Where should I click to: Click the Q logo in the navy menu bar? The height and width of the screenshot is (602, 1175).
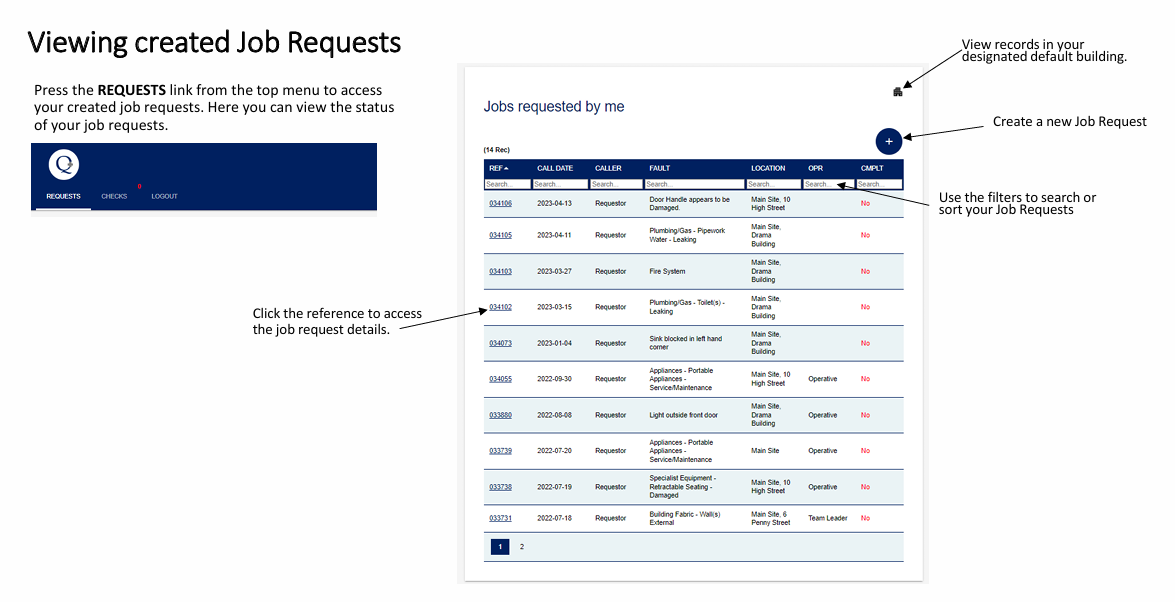point(64,165)
